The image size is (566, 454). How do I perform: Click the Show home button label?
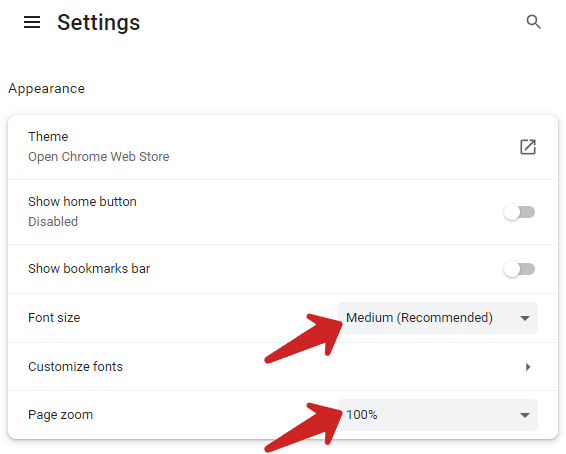click(x=82, y=201)
